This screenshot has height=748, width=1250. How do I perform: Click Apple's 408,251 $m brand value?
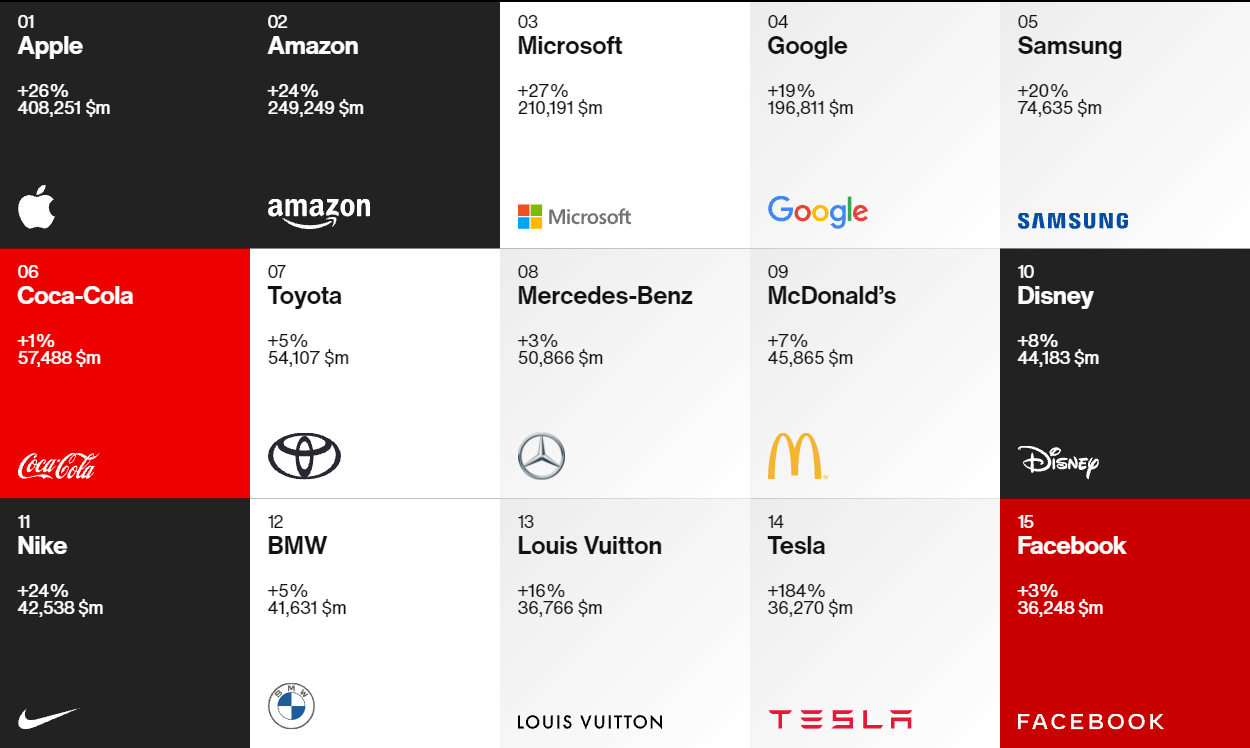pos(64,108)
